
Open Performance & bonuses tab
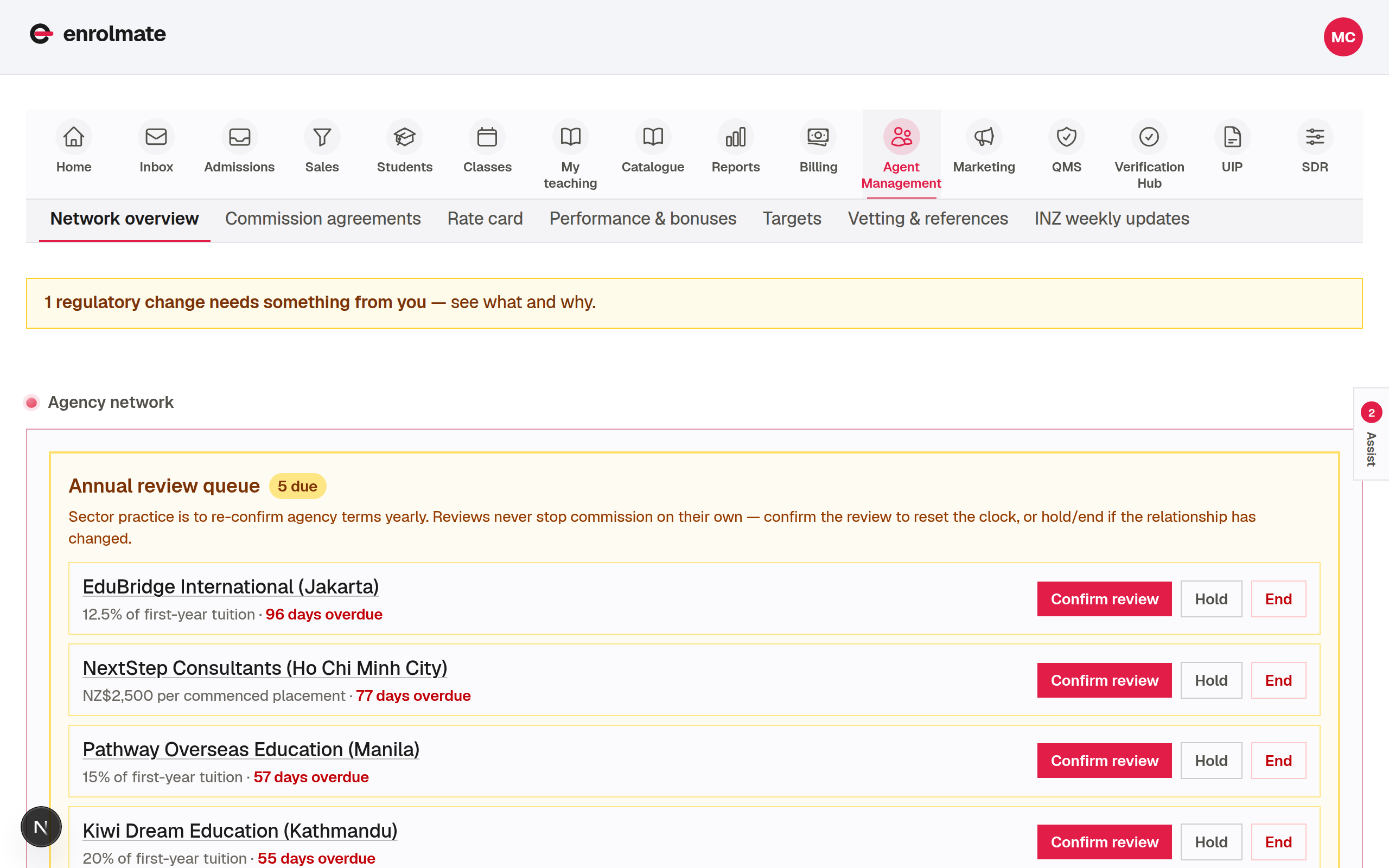(x=643, y=219)
